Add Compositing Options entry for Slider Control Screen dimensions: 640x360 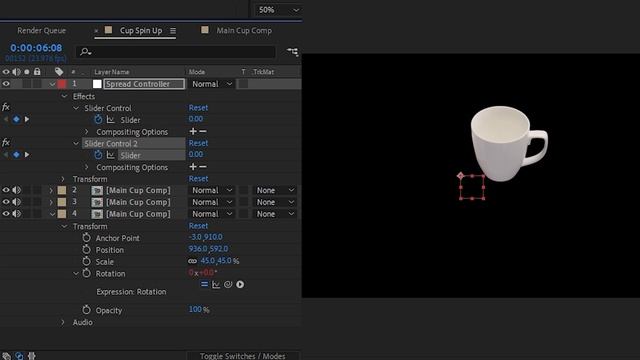click(193, 131)
